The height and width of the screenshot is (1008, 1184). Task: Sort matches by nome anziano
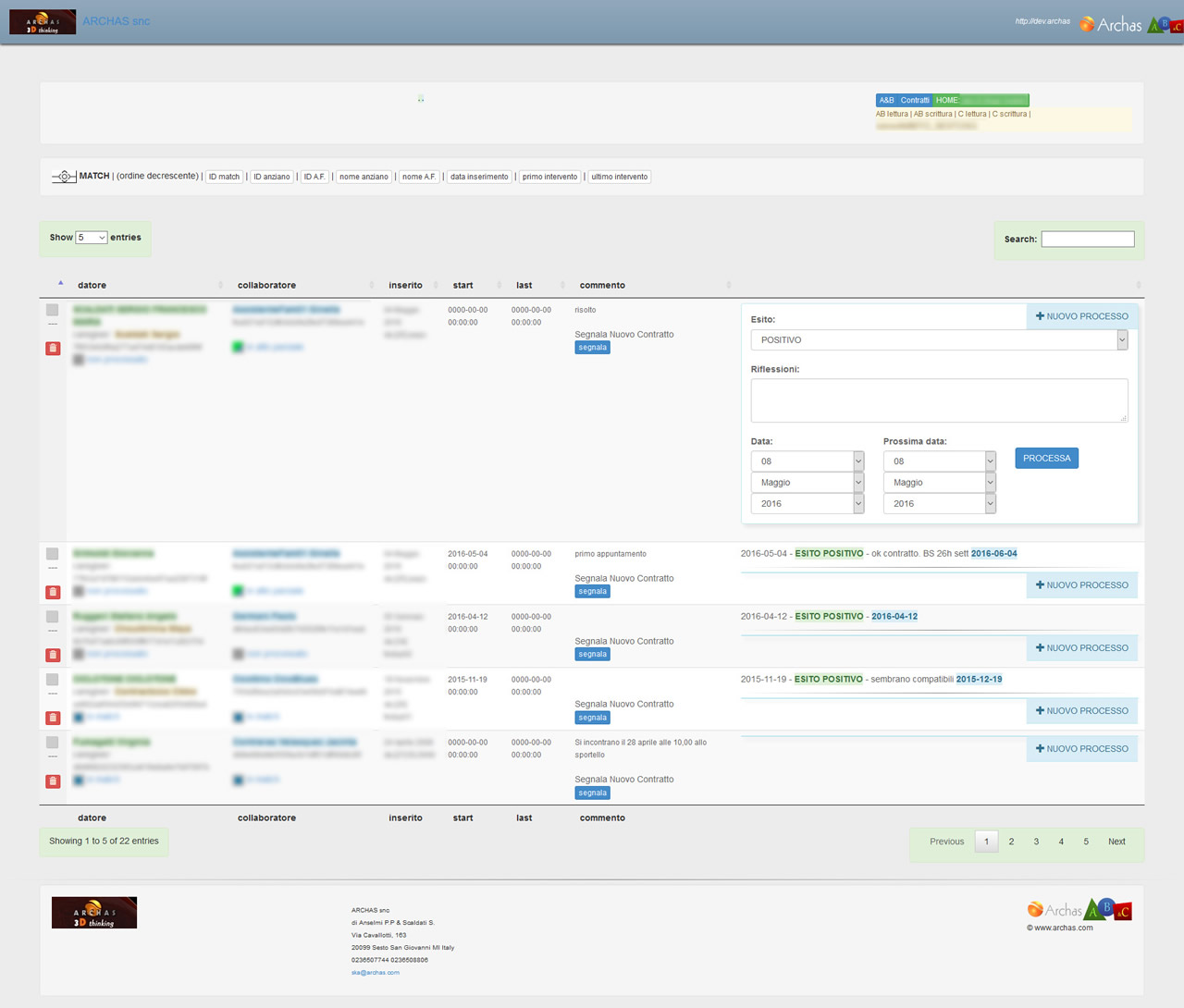(x=364, y=177)
